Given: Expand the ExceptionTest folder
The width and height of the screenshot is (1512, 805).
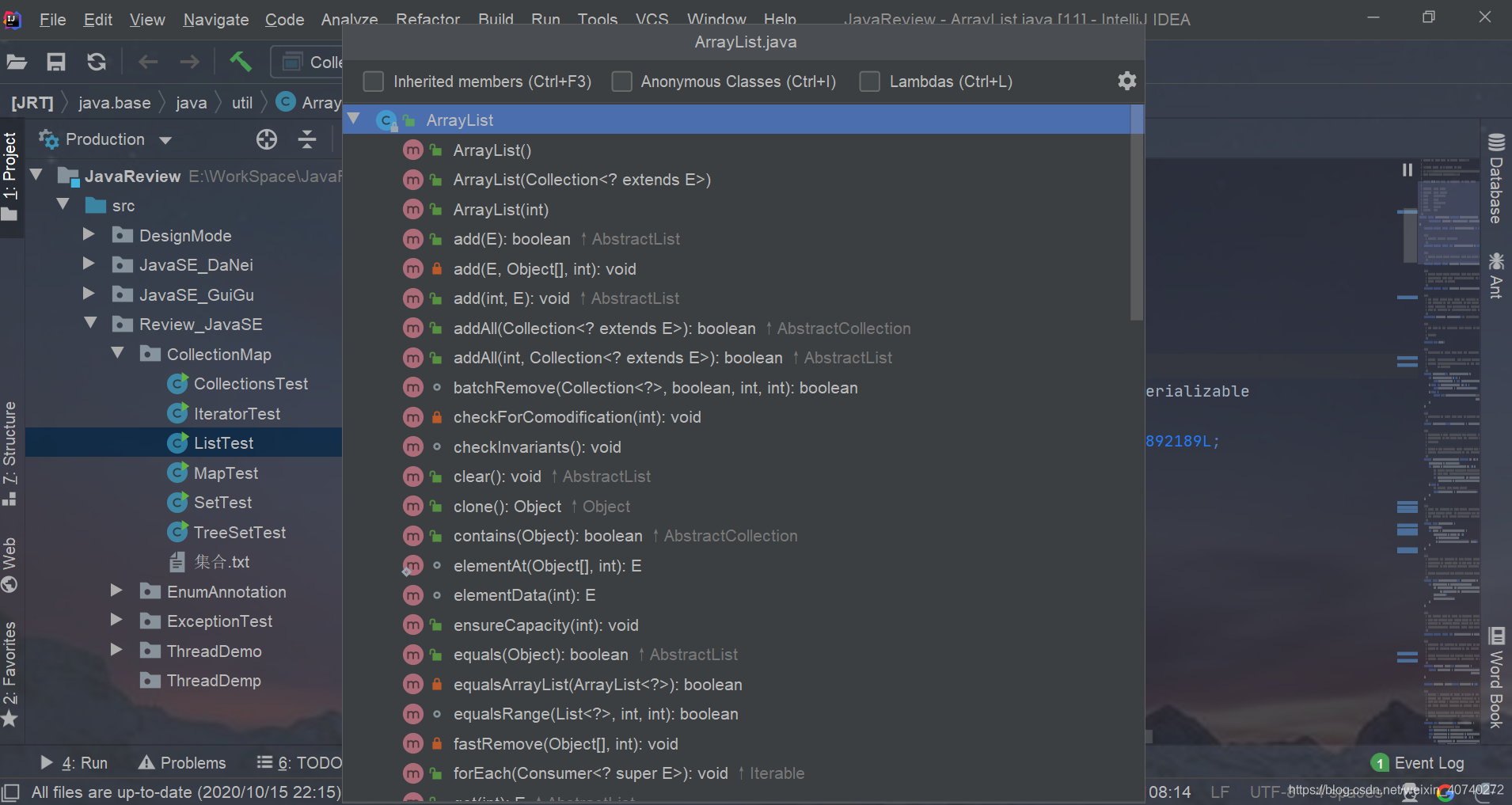Looking at the screenshot, I should click(117, 620).
